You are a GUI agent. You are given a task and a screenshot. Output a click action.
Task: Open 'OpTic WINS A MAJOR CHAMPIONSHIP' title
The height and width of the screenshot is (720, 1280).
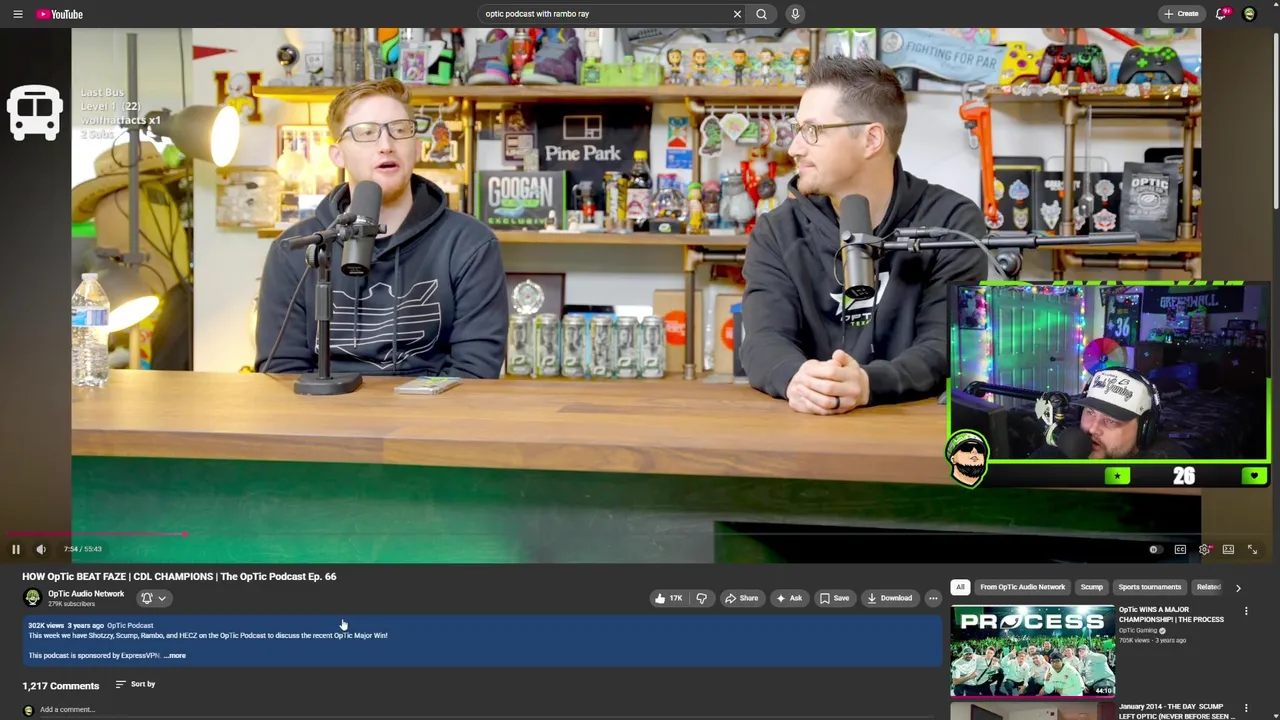point(1171,614)
